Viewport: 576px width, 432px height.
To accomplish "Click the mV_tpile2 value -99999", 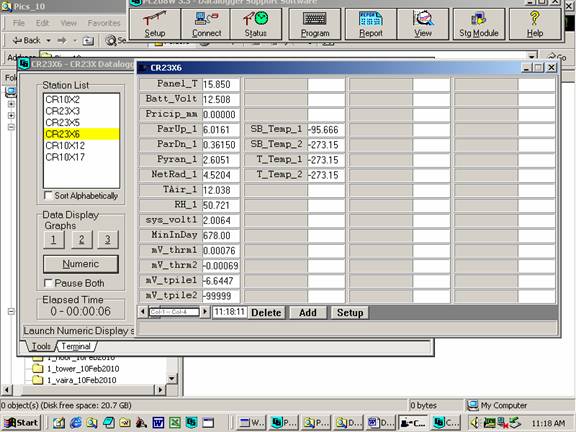I will click(x=221, y=296).
